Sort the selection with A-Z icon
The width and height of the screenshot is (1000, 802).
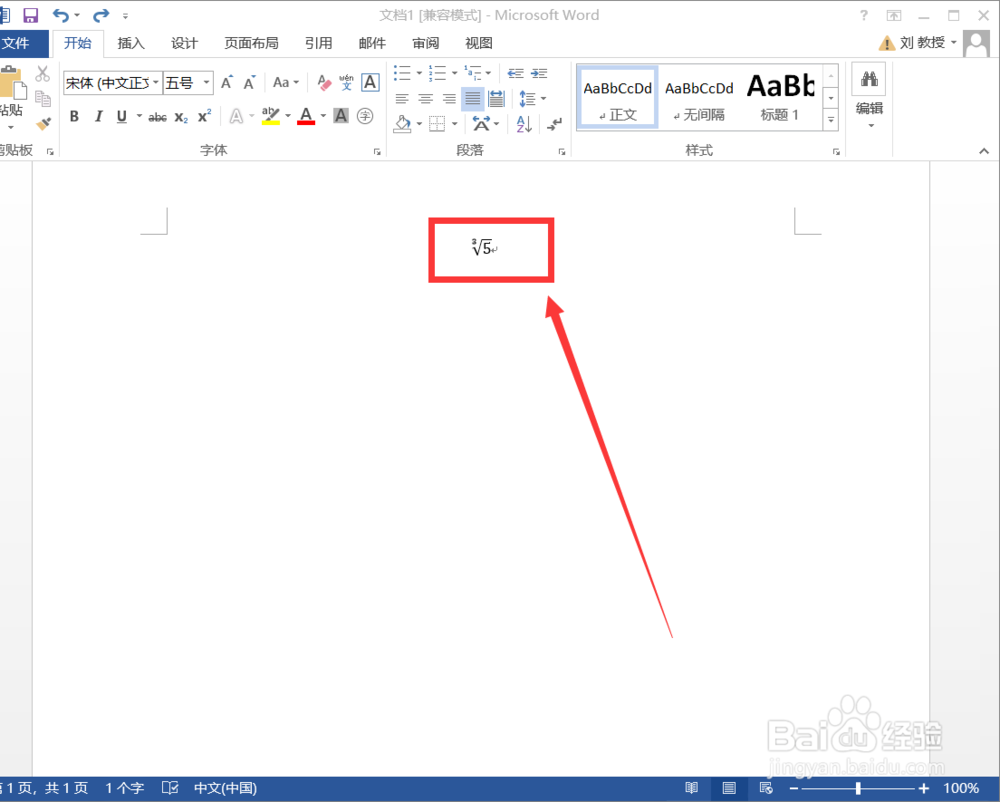pyautogui.click(x=524, y=124)
